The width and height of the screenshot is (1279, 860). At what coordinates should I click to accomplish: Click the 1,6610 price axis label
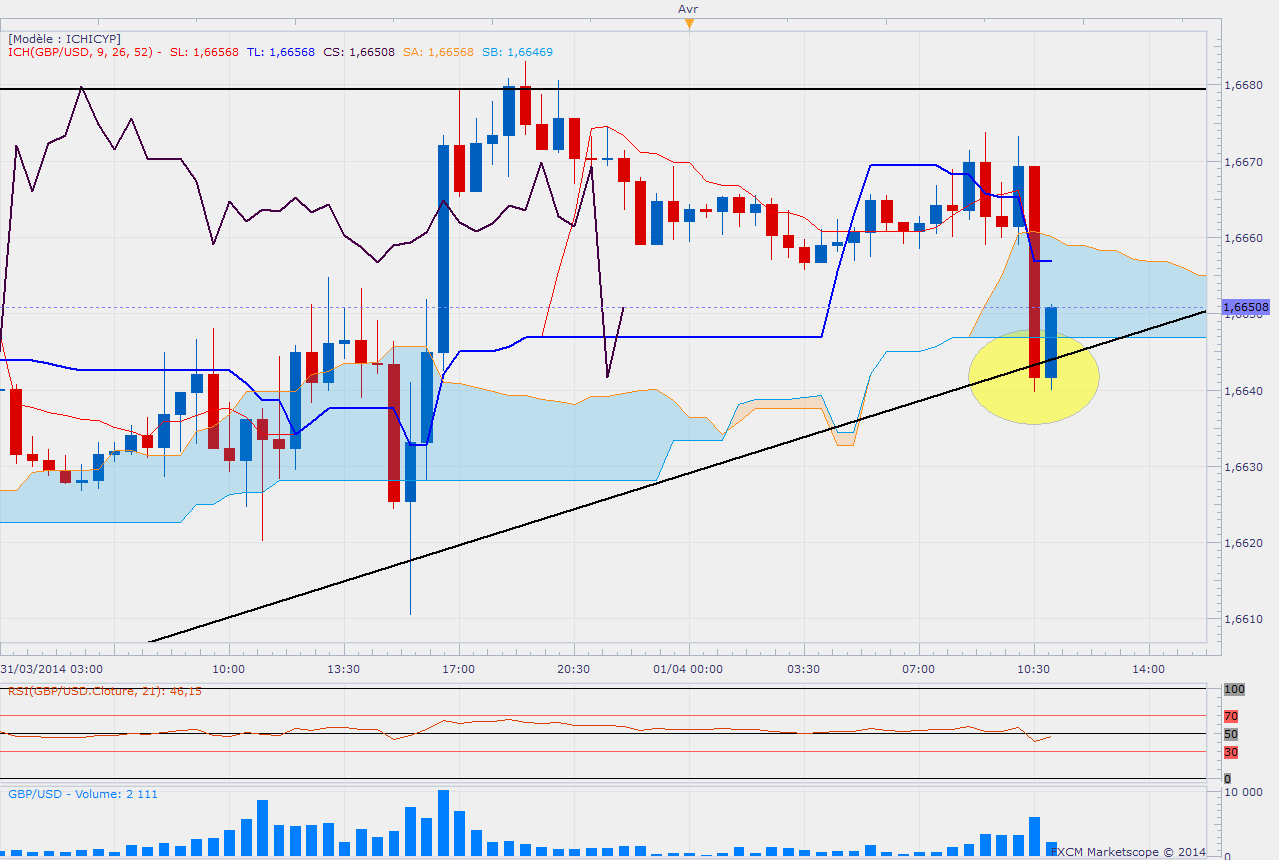[1242, 619]
